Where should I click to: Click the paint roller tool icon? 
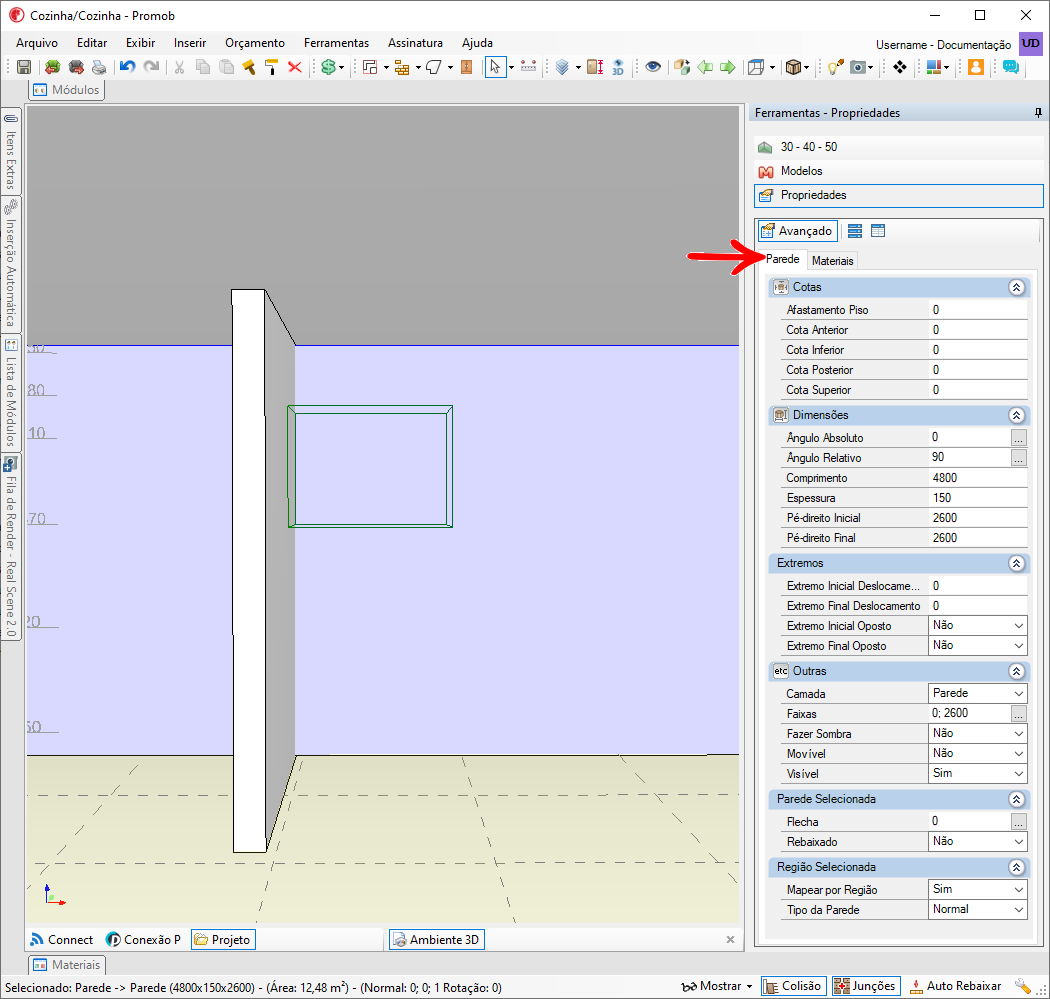[271, 67]
